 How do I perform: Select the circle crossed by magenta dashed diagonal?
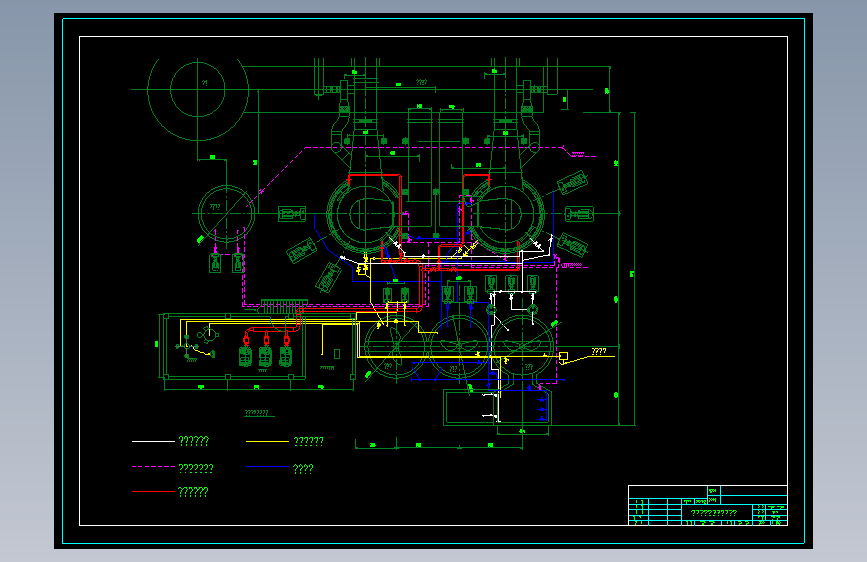tap(226, 214)
